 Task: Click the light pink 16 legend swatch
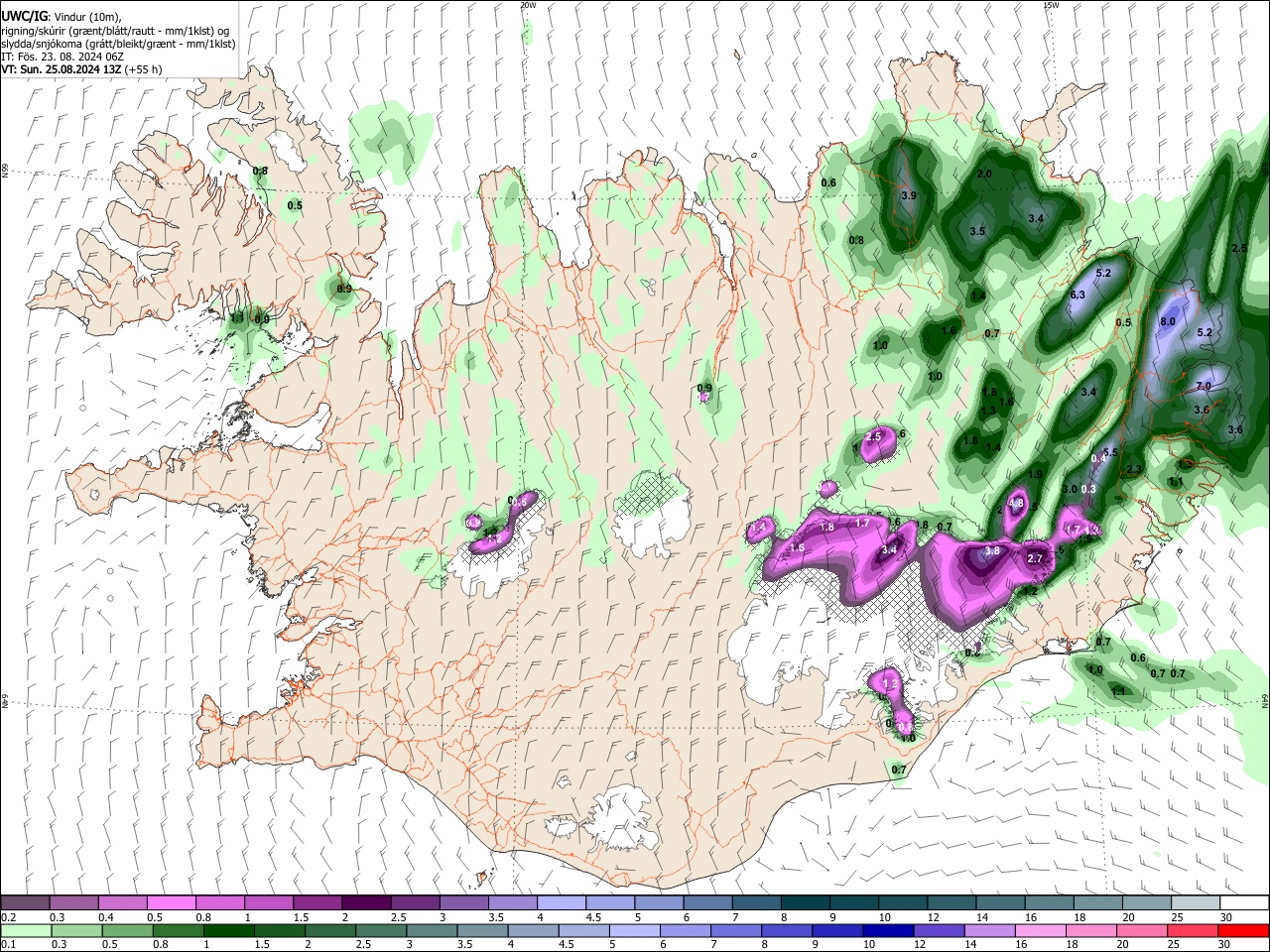pos(1041,930)
